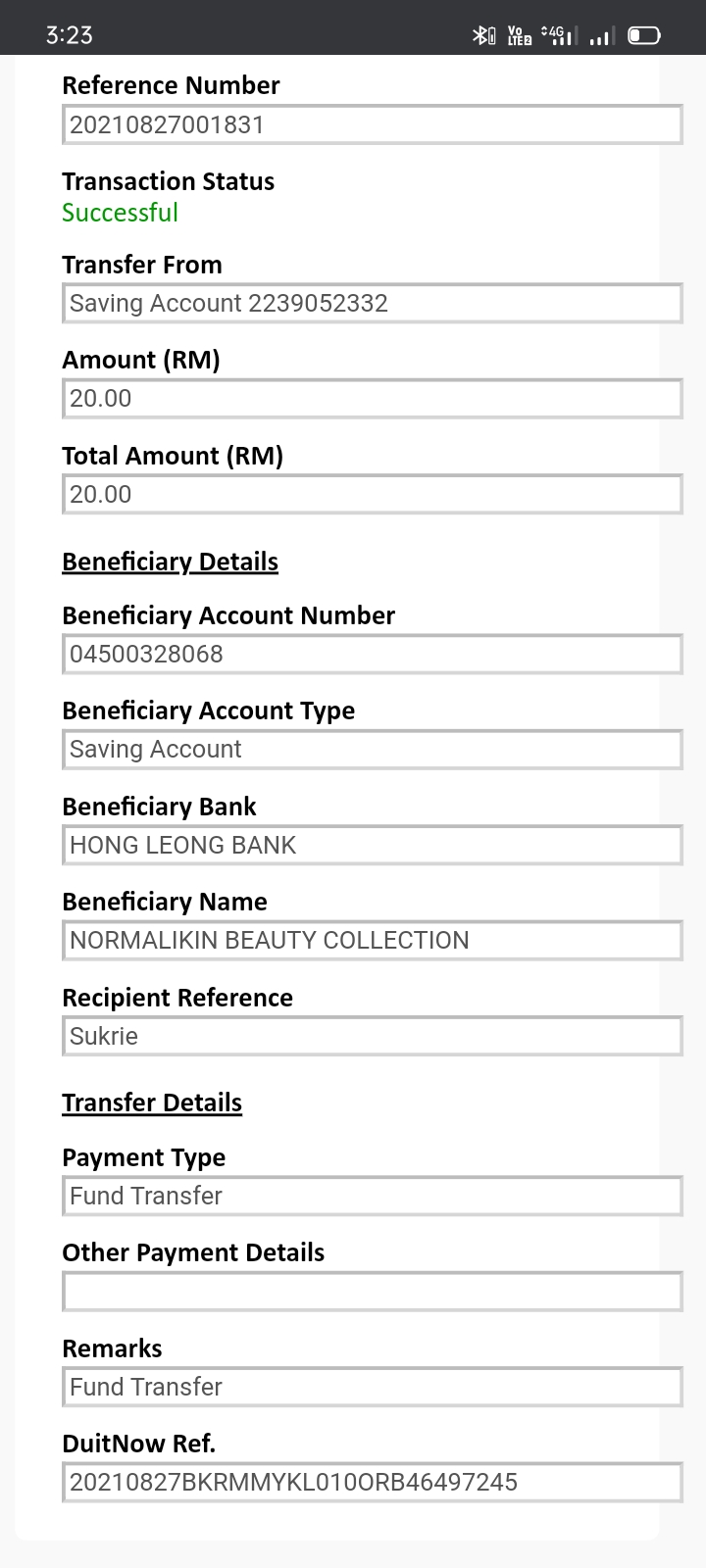The image size is (706, 1568).
Task: Select the DuitNow Ref. field
Action: point(373,1482)
